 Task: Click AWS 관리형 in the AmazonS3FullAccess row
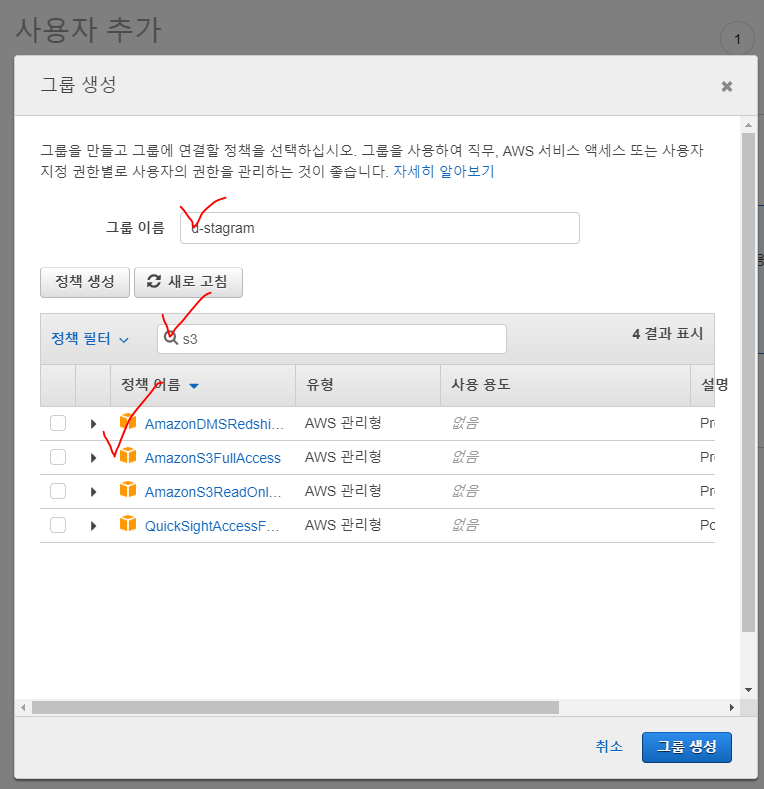343,457
